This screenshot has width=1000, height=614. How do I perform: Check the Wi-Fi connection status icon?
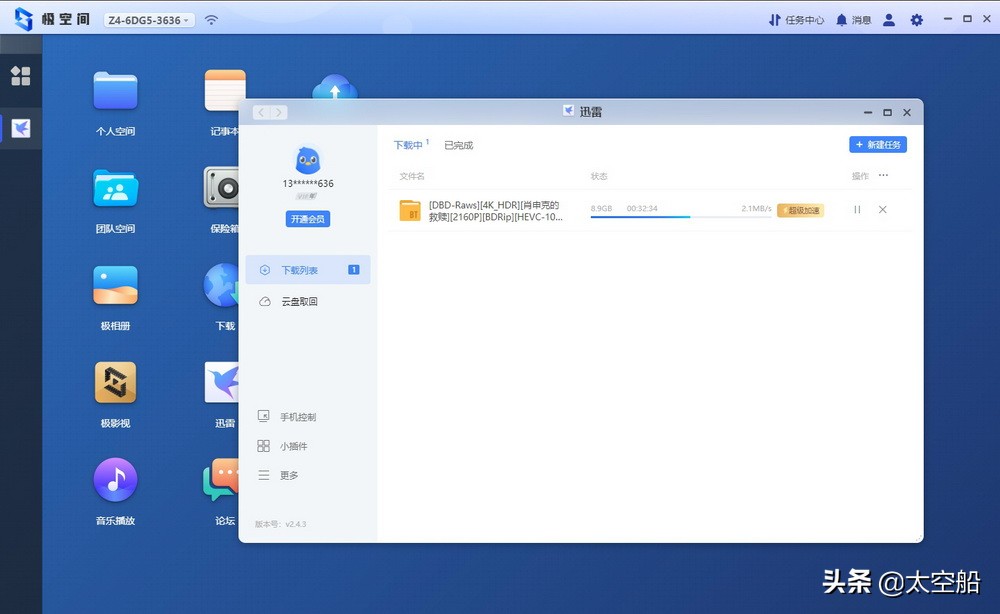pos(211,20)
